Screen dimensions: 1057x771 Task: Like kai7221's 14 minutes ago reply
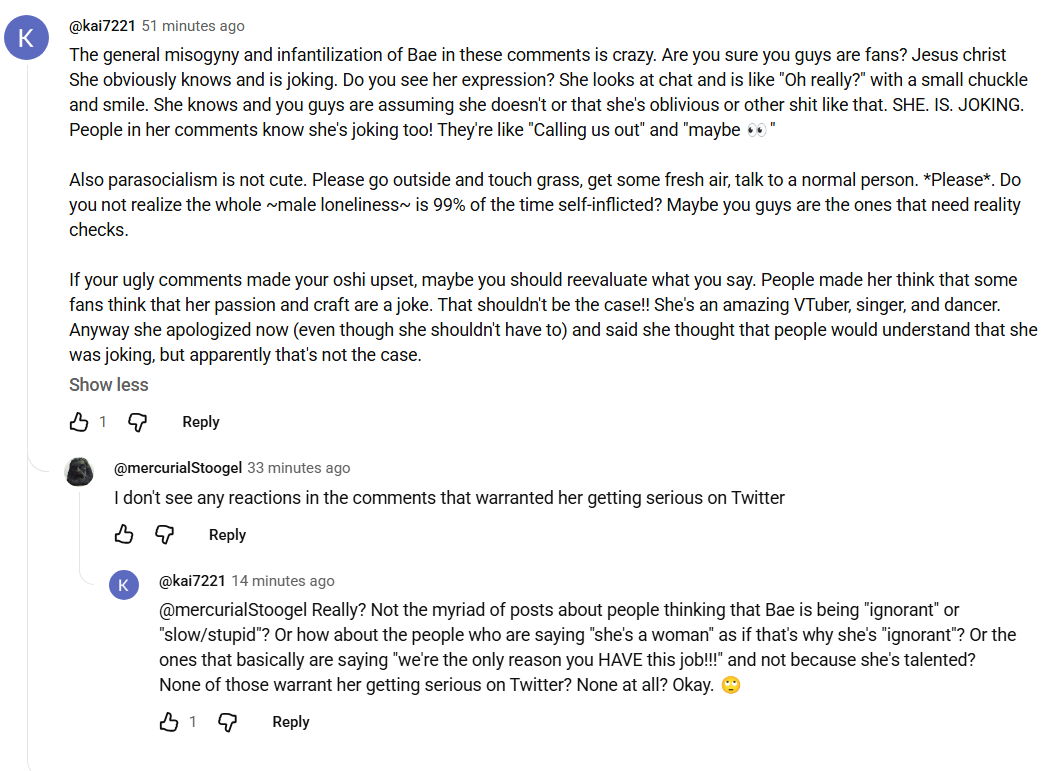point(169,722)
